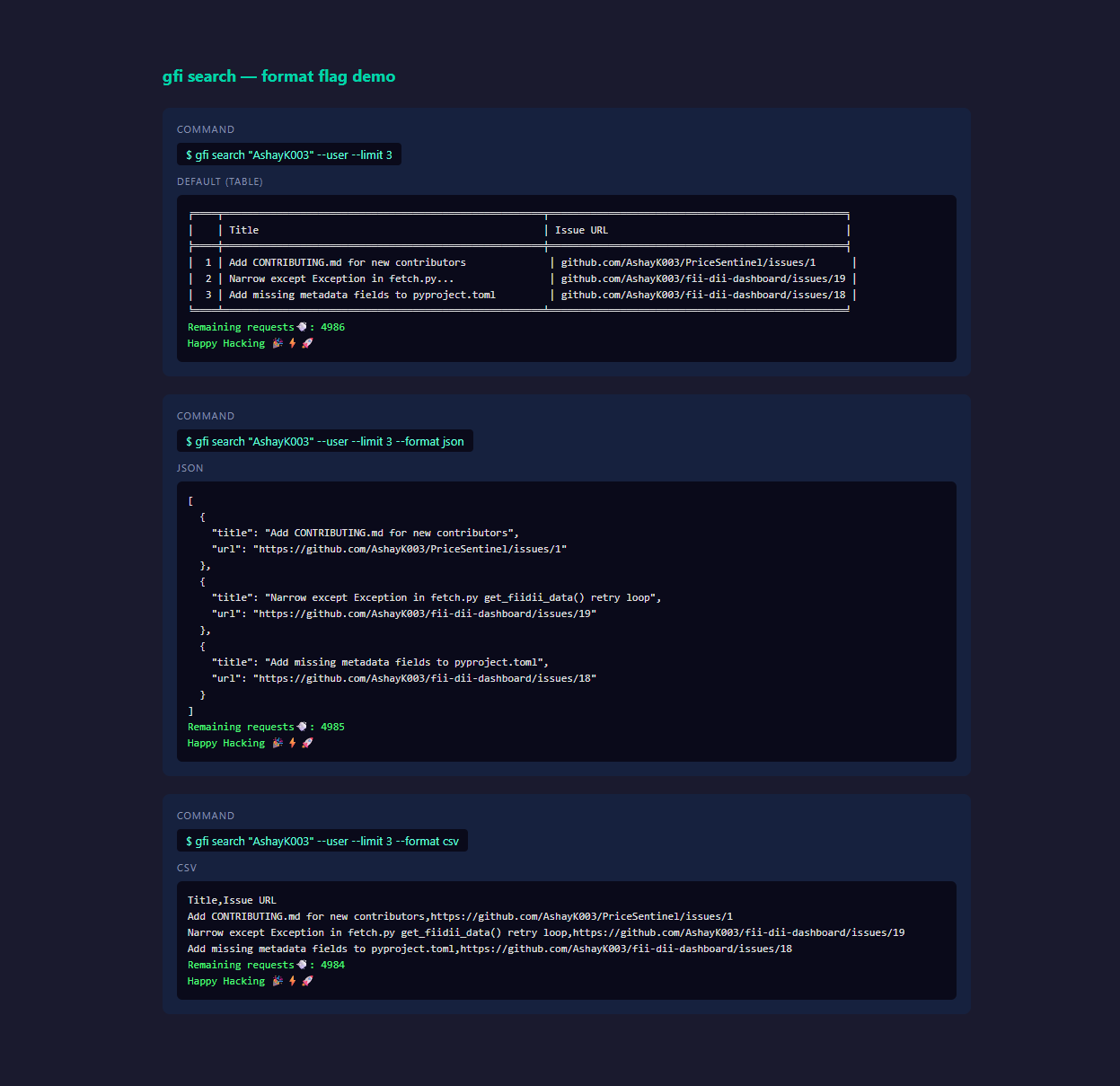
Task: Click 'Happy Hacking' line under the CSV output
Action: (x=250, y=981)
